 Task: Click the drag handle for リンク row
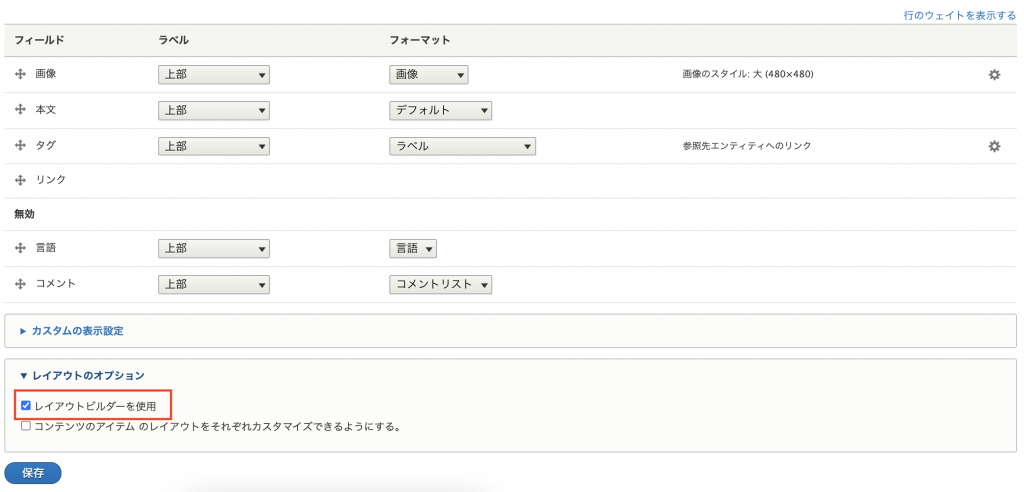20,180
